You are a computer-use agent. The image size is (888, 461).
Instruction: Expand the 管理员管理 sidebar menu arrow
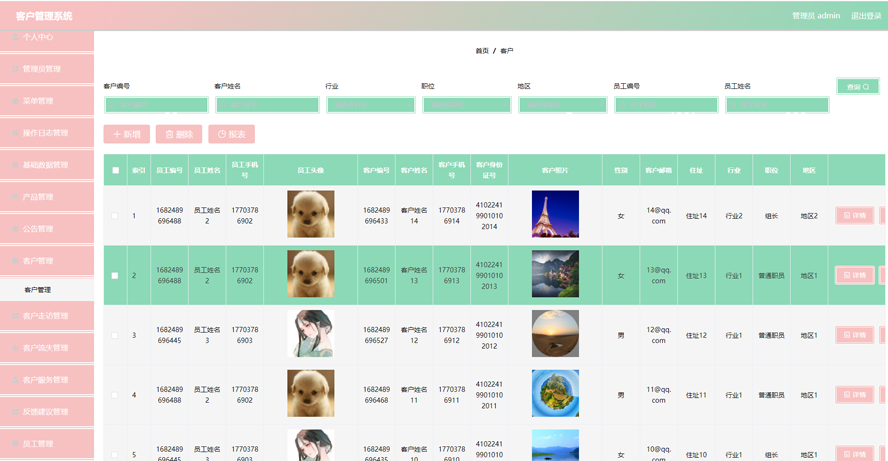pyautogui.click(x=85, y=69)
